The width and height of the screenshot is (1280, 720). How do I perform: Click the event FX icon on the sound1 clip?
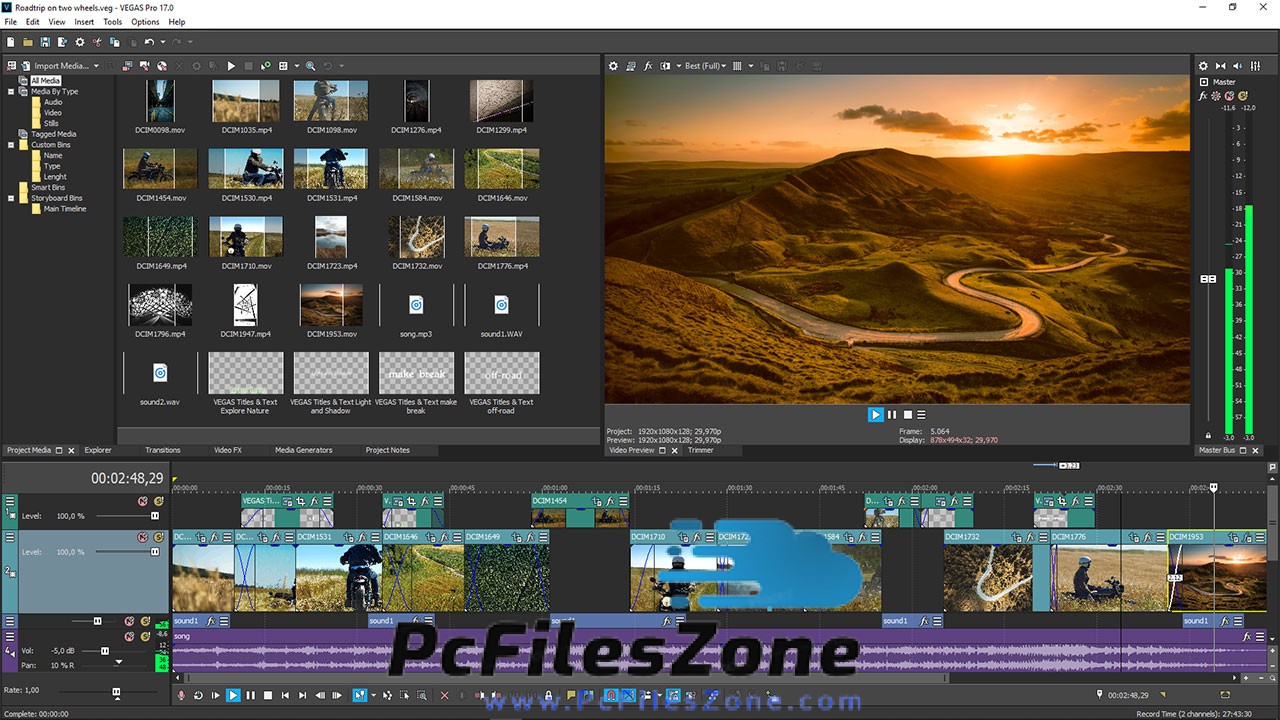[211, 621]
